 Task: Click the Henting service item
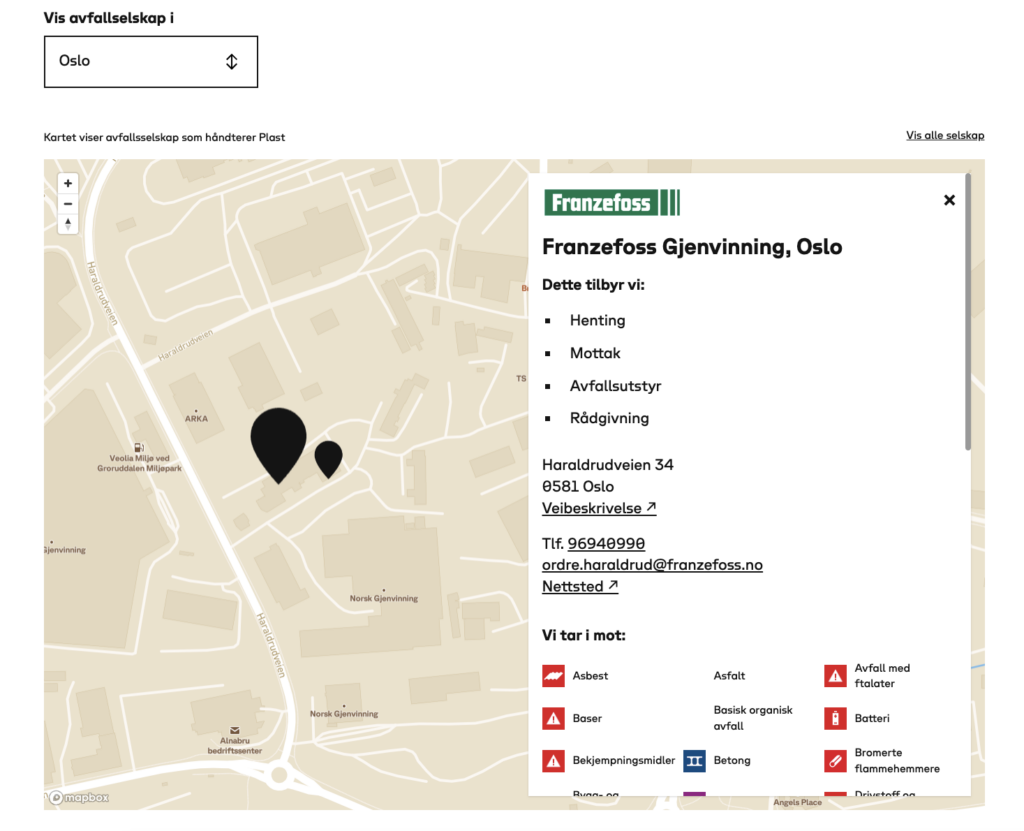click(x=597, y=320)
